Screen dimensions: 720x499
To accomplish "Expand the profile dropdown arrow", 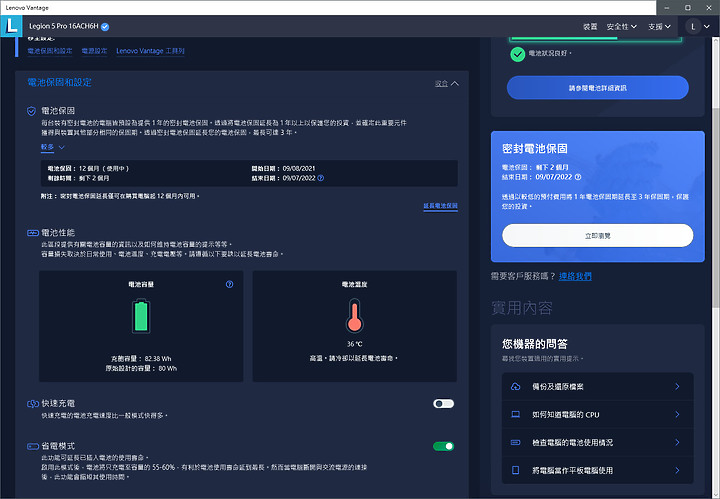I will pos(707,27).
